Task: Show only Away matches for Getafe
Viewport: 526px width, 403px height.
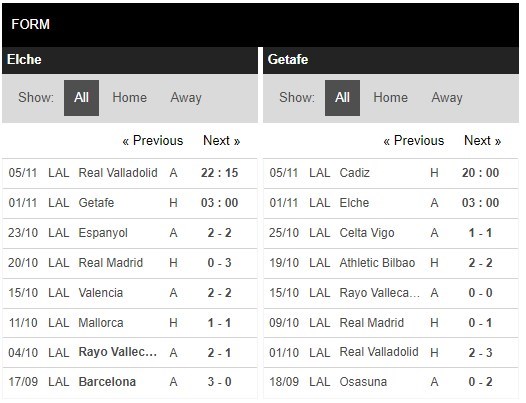Action: (447, 98)
